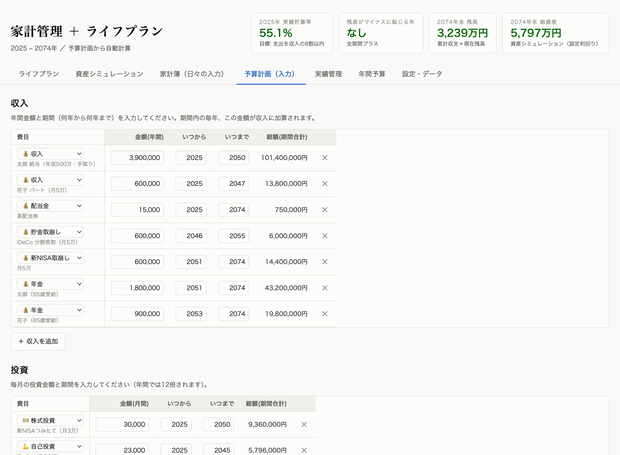Delete the 新NISA取崩し income row

pyautogui.click(x=325, y=262)
